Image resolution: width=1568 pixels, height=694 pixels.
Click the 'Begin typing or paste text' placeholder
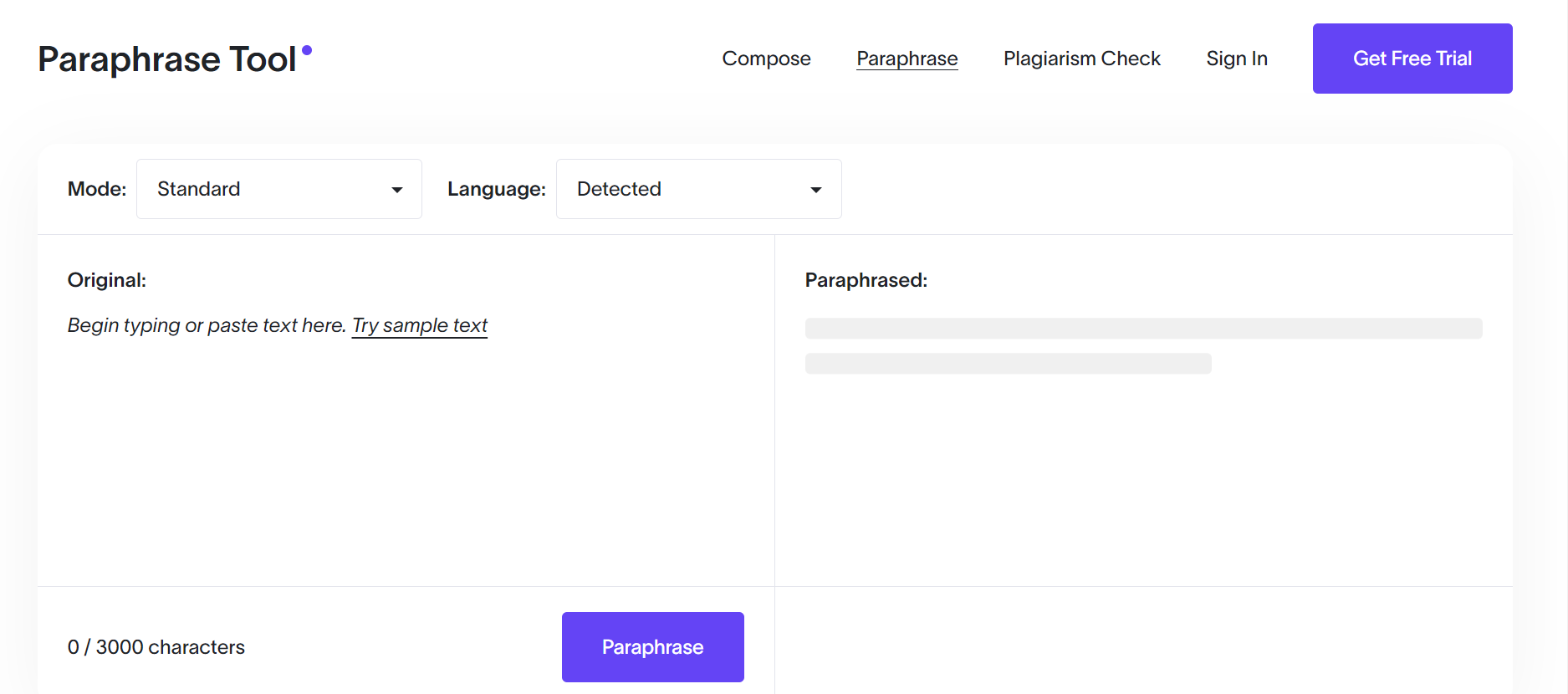207,325
